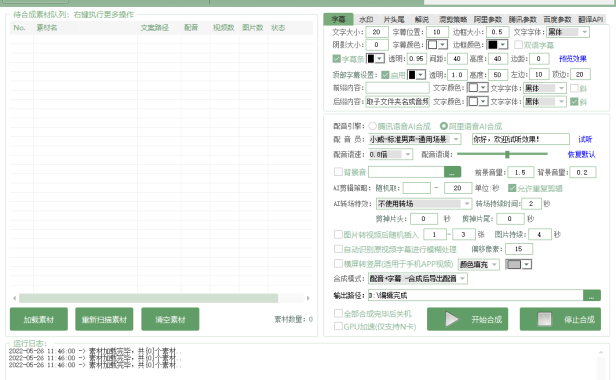
Task: Switch to the 腾讯参数 tab
Action: point(522,19)
